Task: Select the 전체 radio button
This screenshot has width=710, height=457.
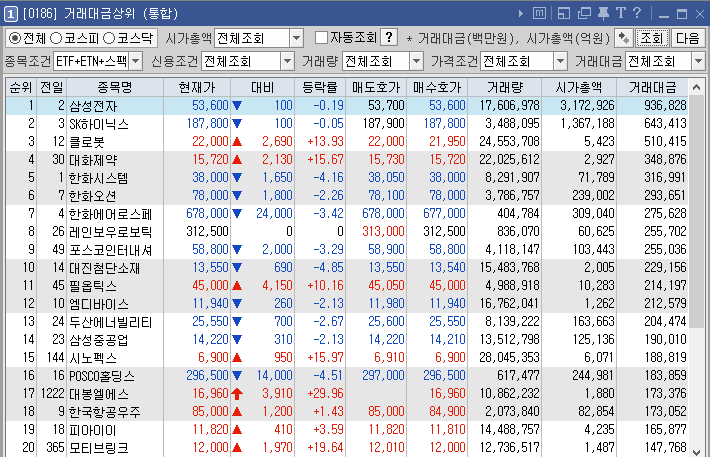Action: (15, 38)
